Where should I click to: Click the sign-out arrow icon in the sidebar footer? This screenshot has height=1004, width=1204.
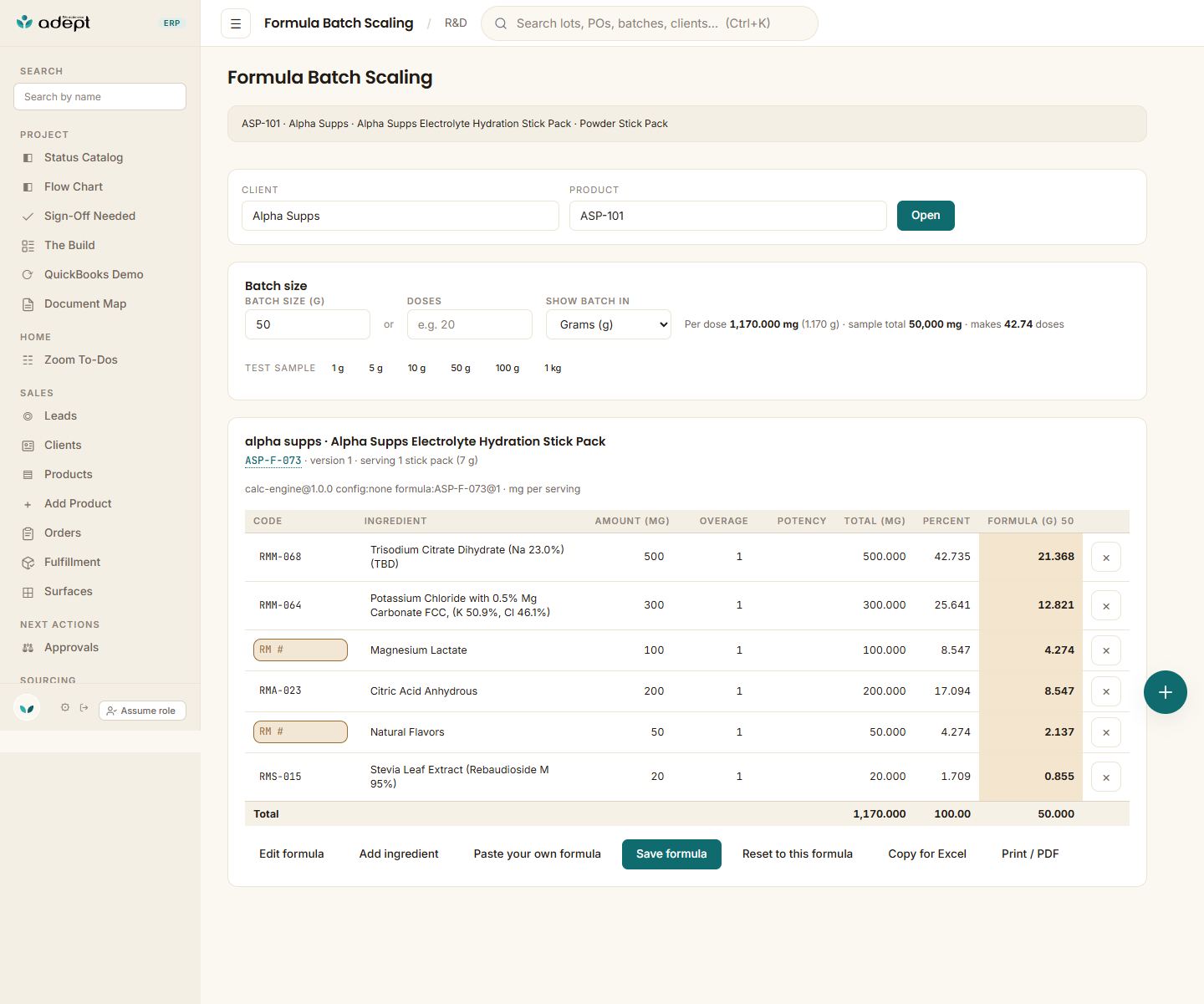pos(84,707)
